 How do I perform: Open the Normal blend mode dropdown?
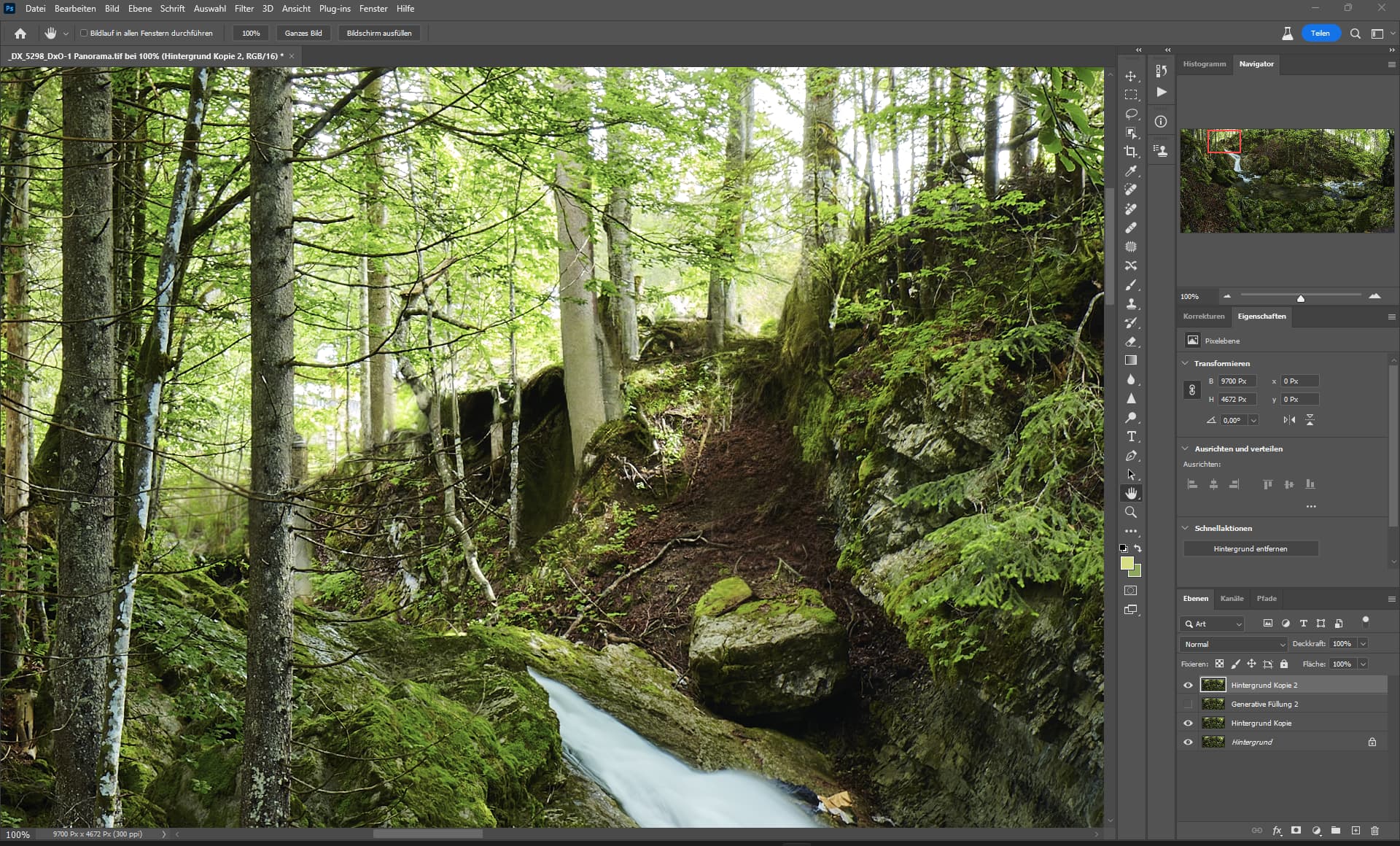(1234, 644)
